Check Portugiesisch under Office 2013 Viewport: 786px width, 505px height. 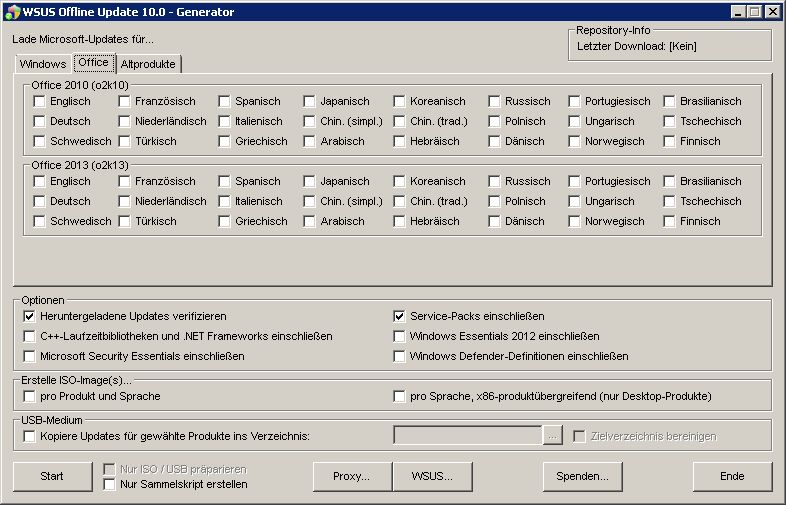[x=574, y=181]
